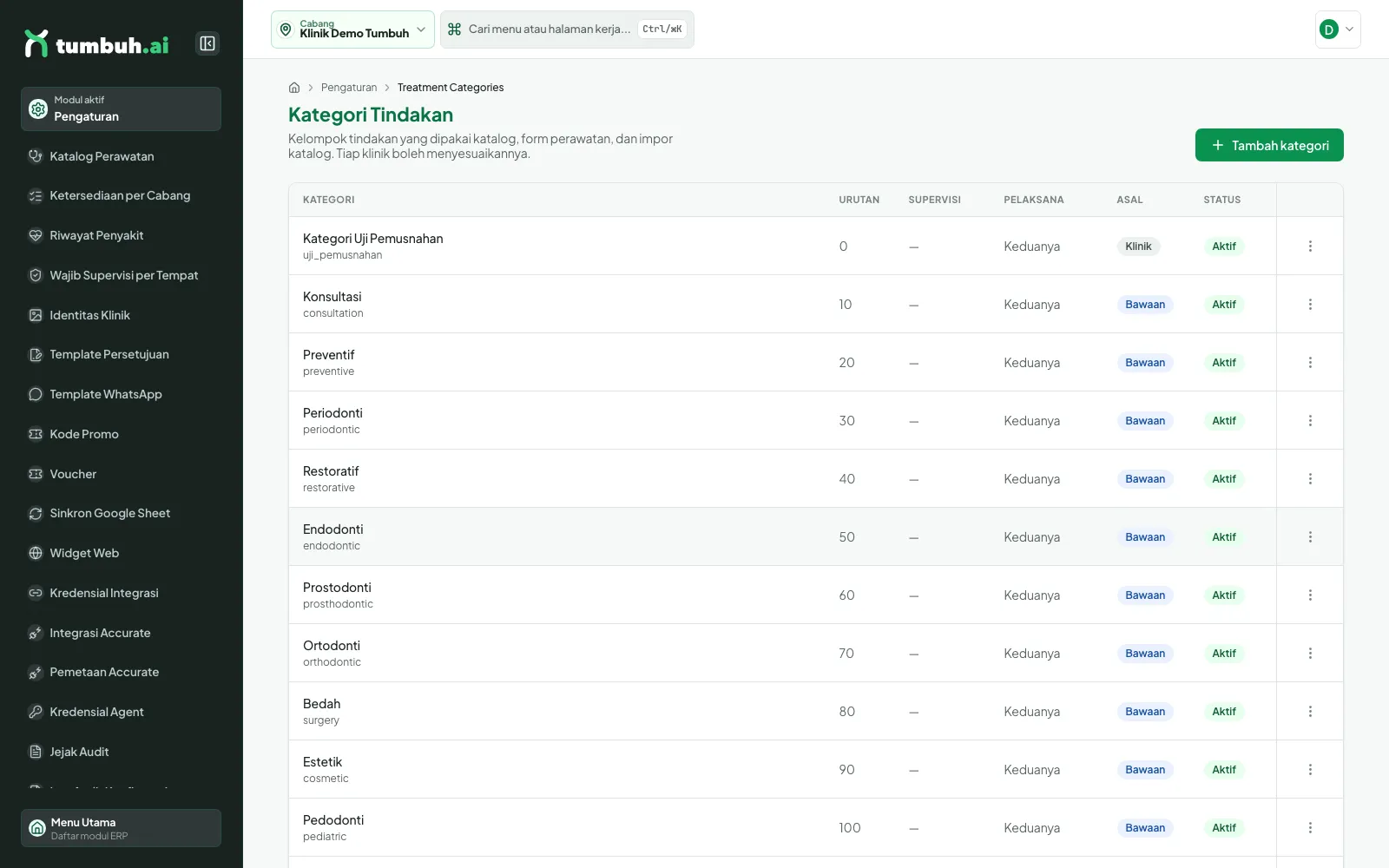
Task: Click the URUTAN column header
Action: pos(859,200)
